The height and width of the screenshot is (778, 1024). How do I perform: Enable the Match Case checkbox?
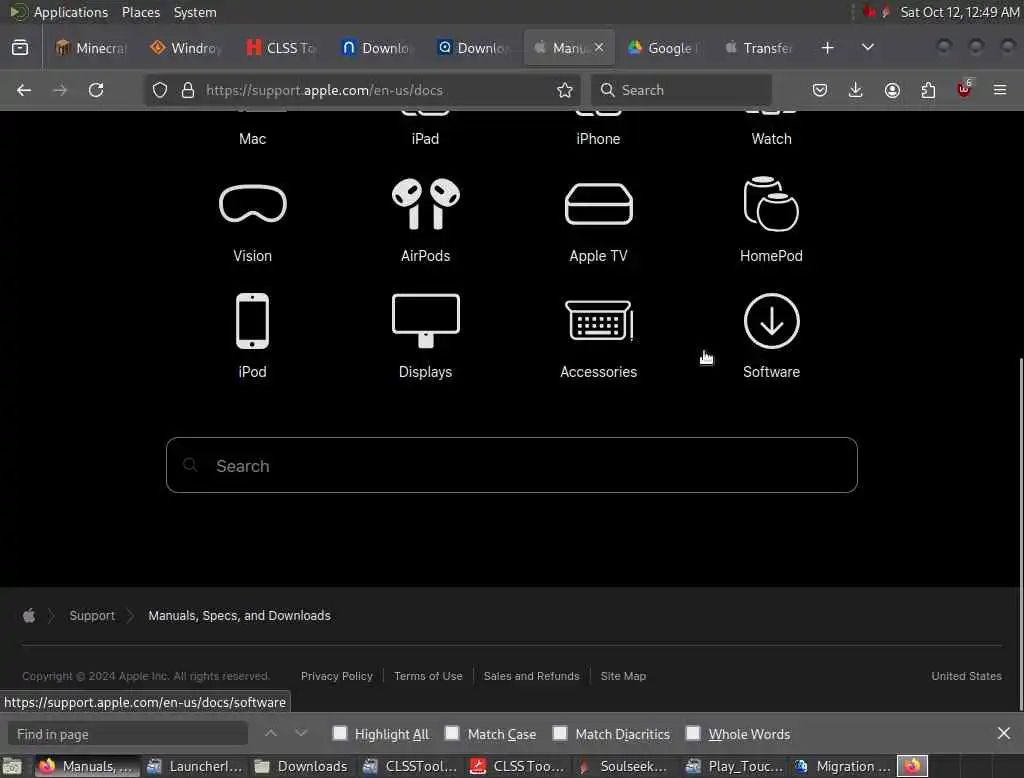point(452,733)
